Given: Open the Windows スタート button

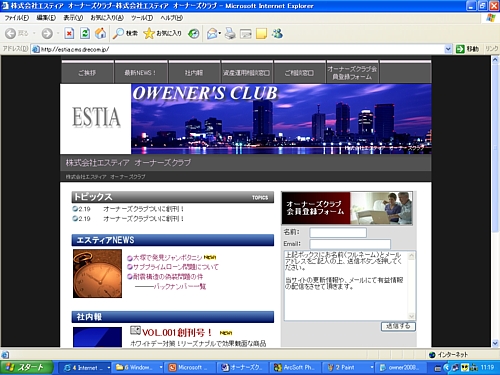Looking at the screenshot, I should tap(27, 367).
